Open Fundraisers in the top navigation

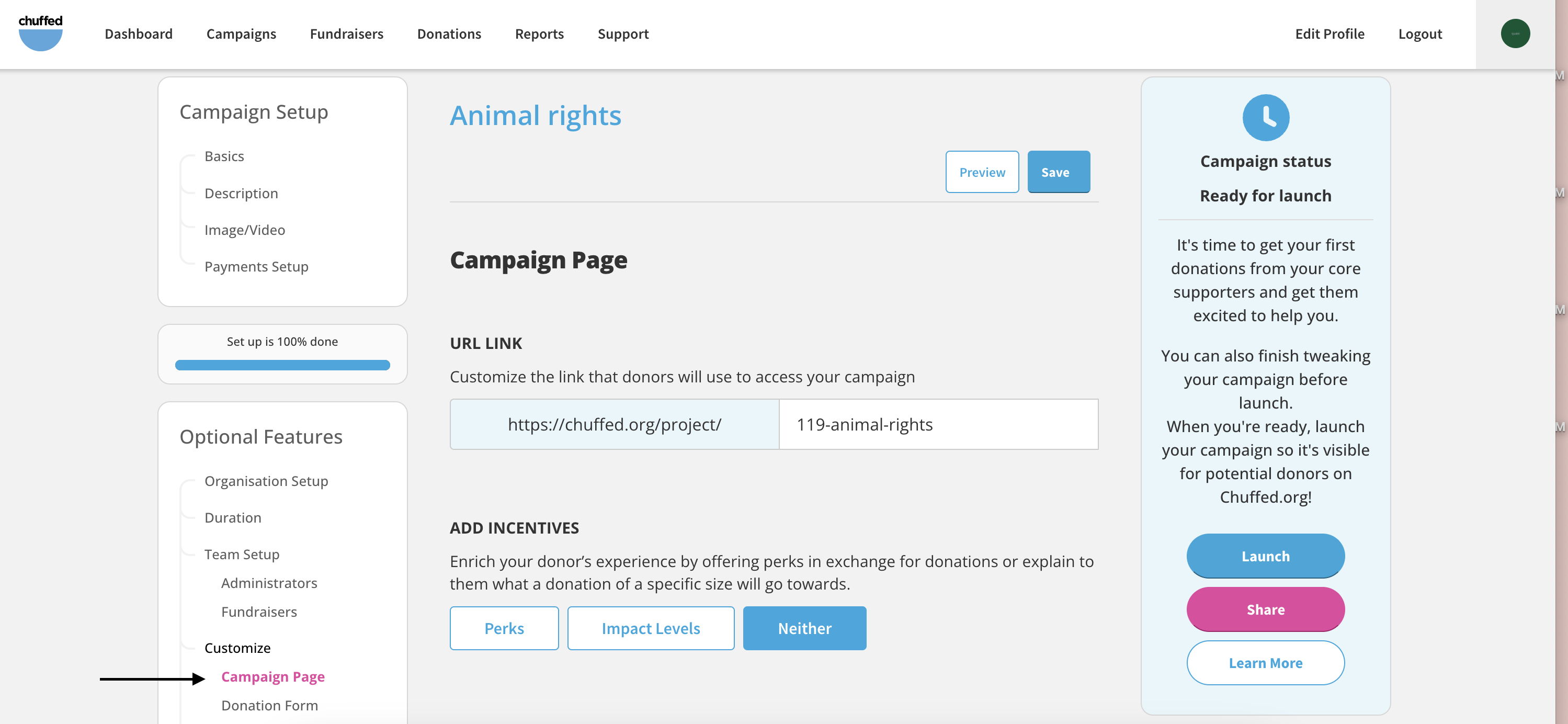346,34
